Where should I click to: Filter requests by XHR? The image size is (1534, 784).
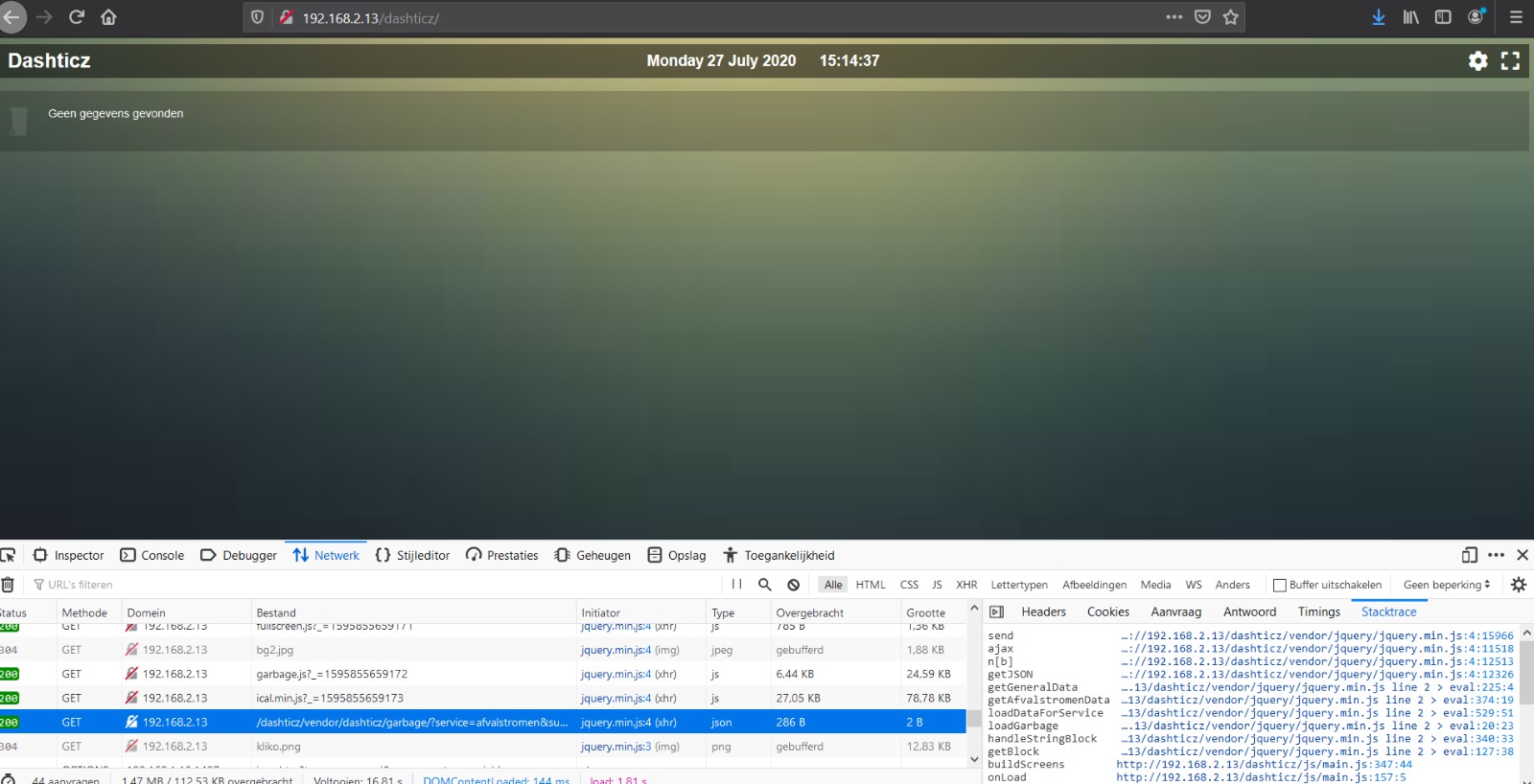point(966,585)
